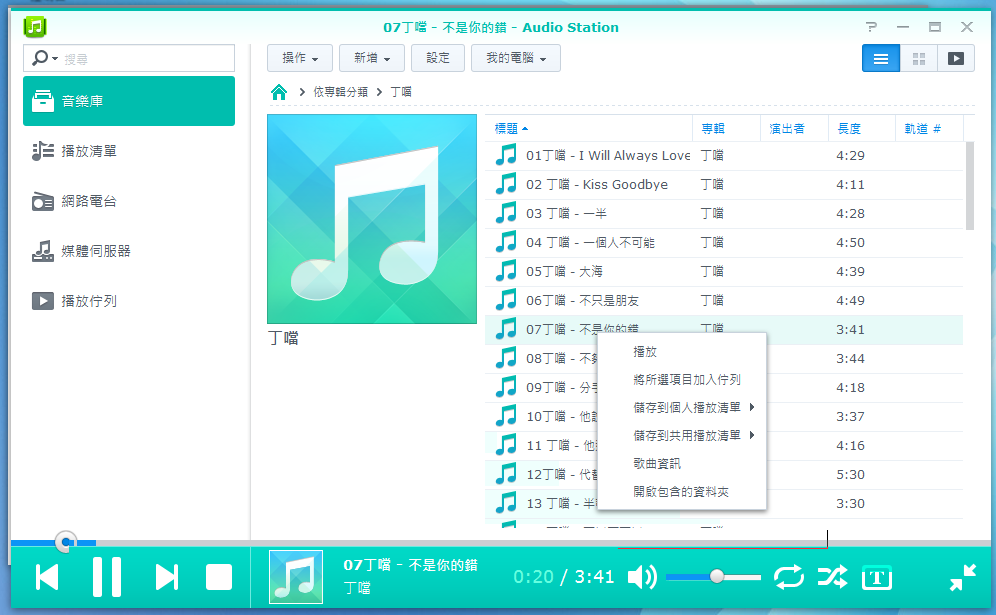The image size is (996, 615).
Task: Click the music note icon of song 10
Action: point(506,416)
